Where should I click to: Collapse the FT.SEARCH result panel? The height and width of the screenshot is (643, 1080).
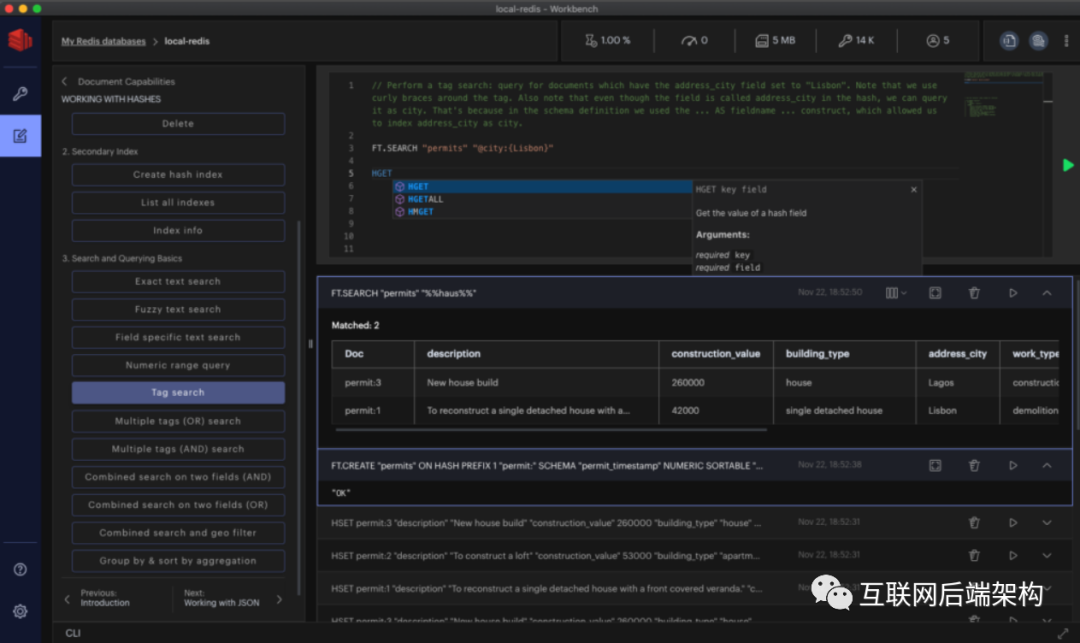pyautogui.click(x=1047, y=293)
